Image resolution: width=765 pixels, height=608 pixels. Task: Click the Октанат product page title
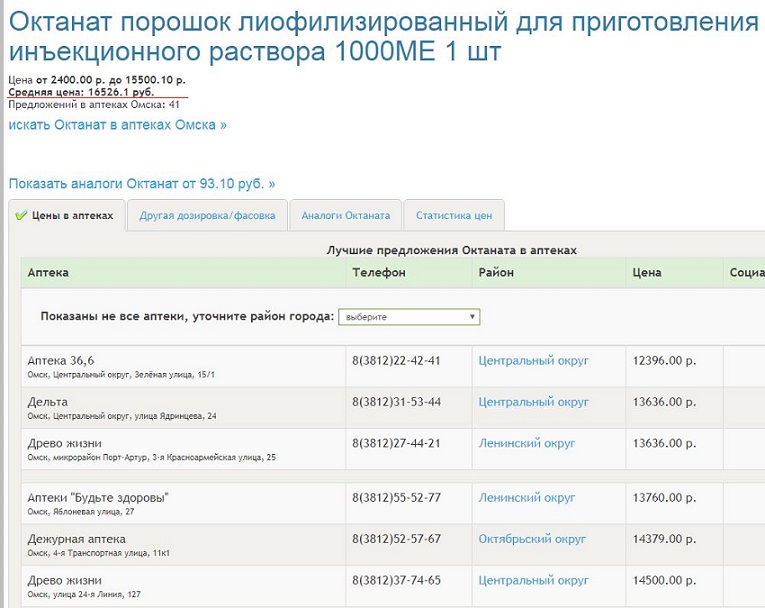(x=384, y=37)
